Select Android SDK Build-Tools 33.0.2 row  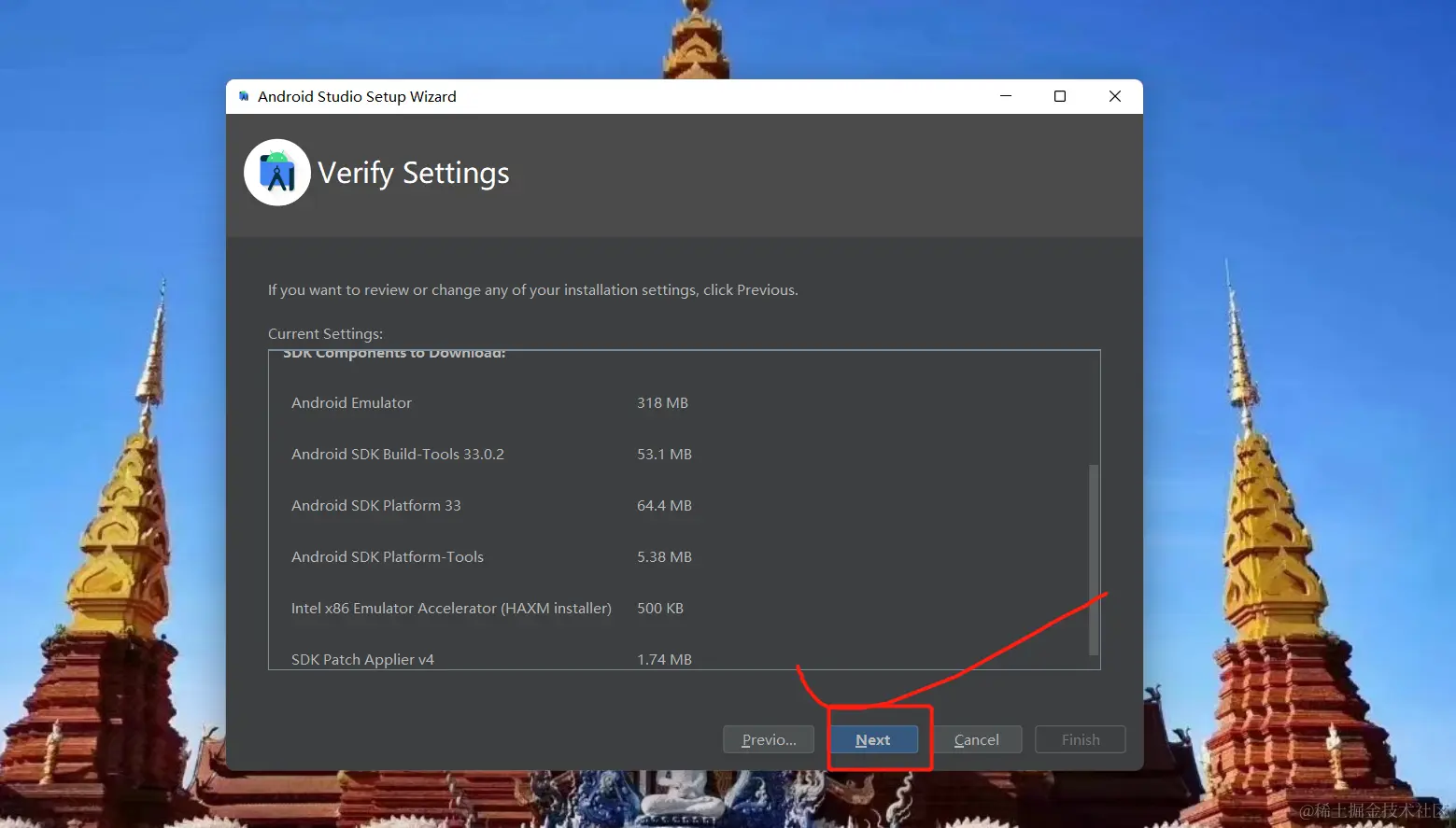[x=398, y=454]
